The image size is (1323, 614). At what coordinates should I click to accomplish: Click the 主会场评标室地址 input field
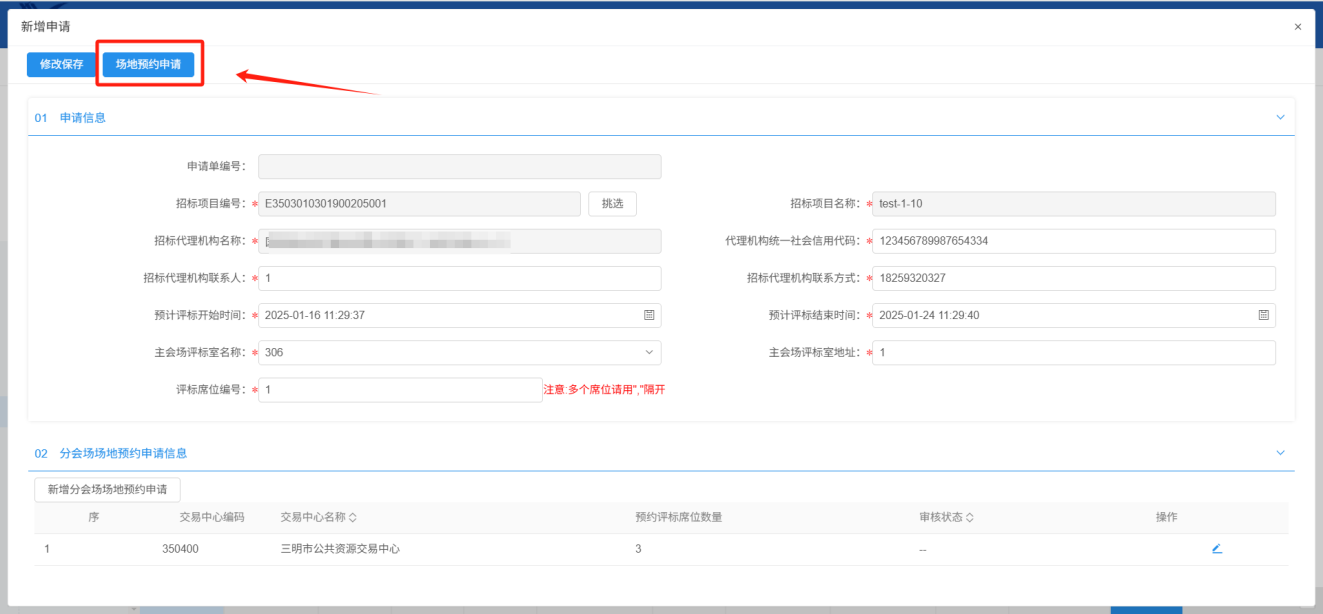1073,353
